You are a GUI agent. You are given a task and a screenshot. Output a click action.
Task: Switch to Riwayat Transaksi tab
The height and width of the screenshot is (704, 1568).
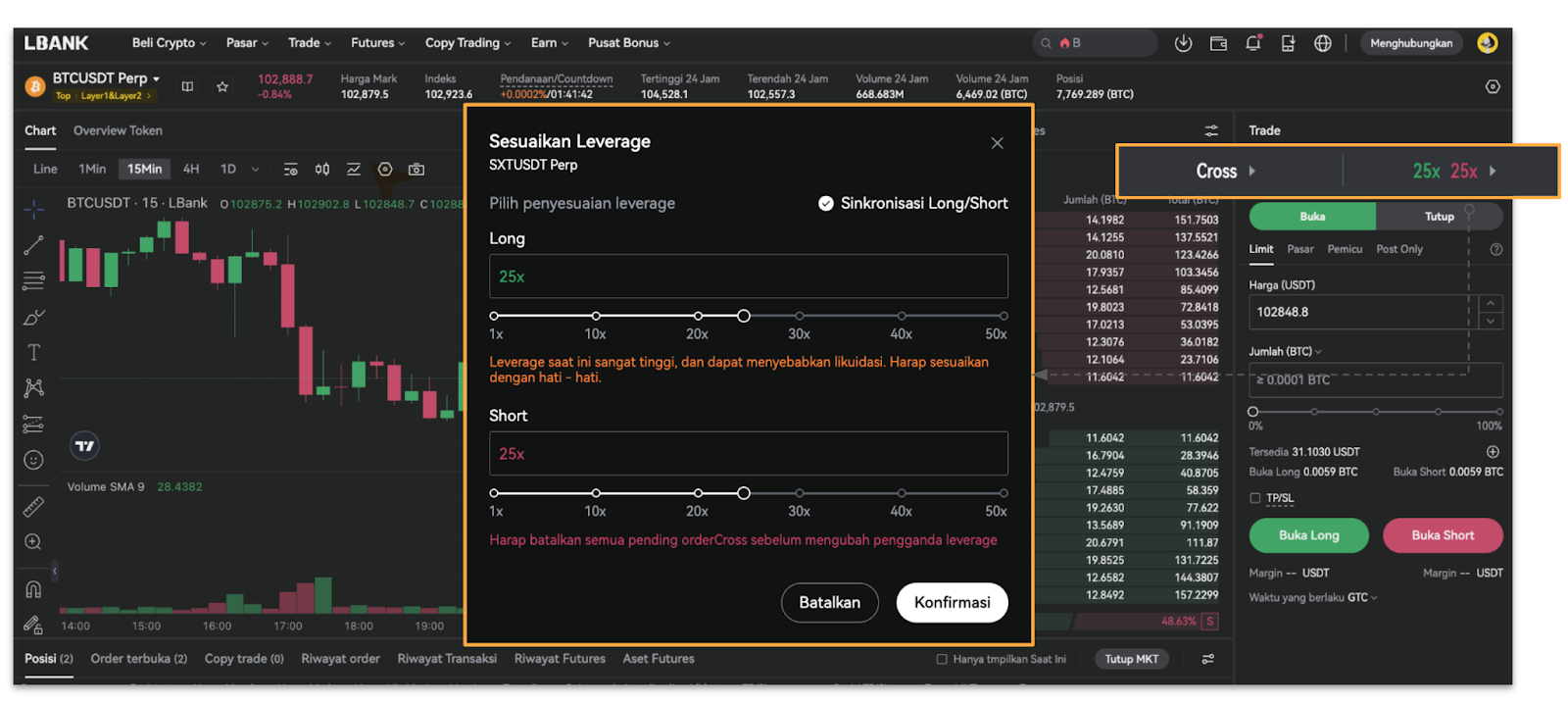coord(447,659)
